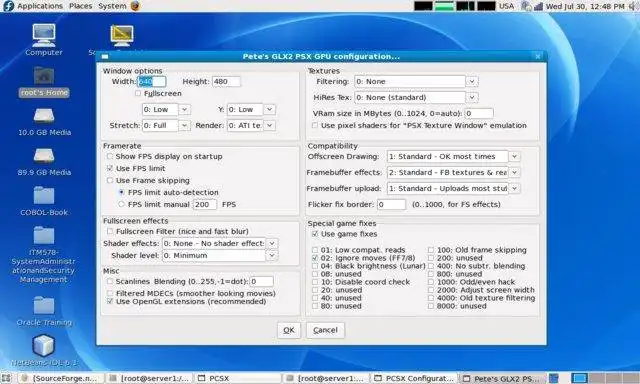The width and height of the screenshot is (640, 384).
Task: Click the network status tray icon
Action: pos(538,6)
